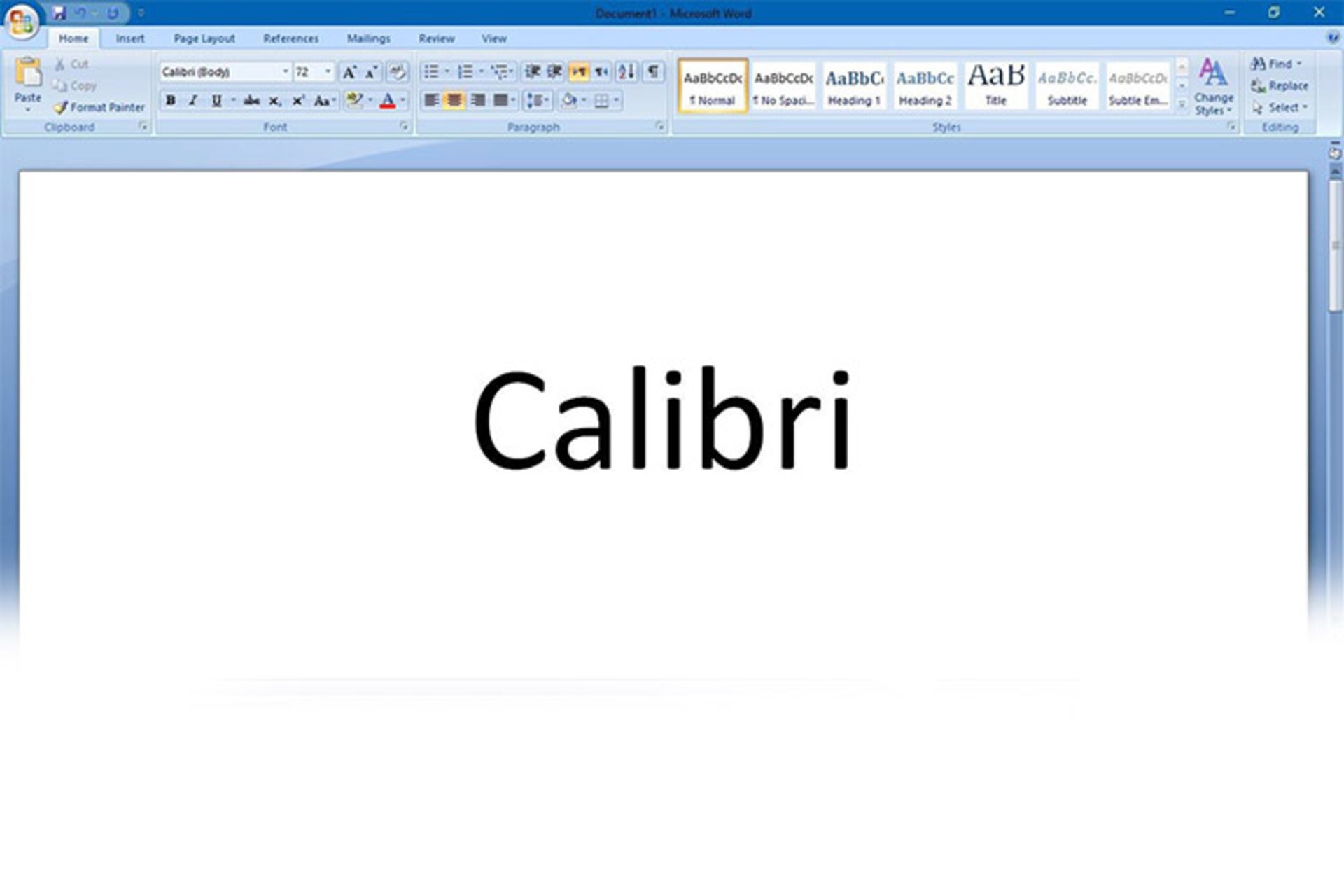This screenshot has height=896, width=1344.
Task: Click the vertical scrollbar thumb
Action: 1335,245
